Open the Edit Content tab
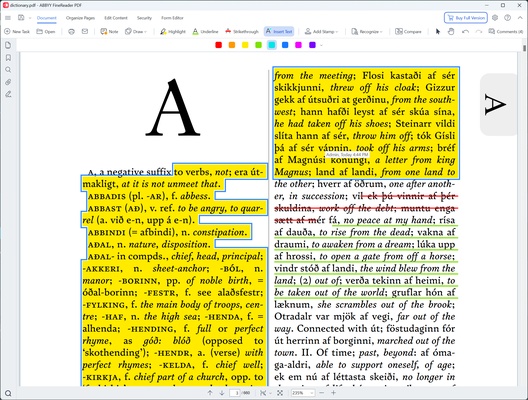The height and width of the screenshot is (400, 528). 116,18
